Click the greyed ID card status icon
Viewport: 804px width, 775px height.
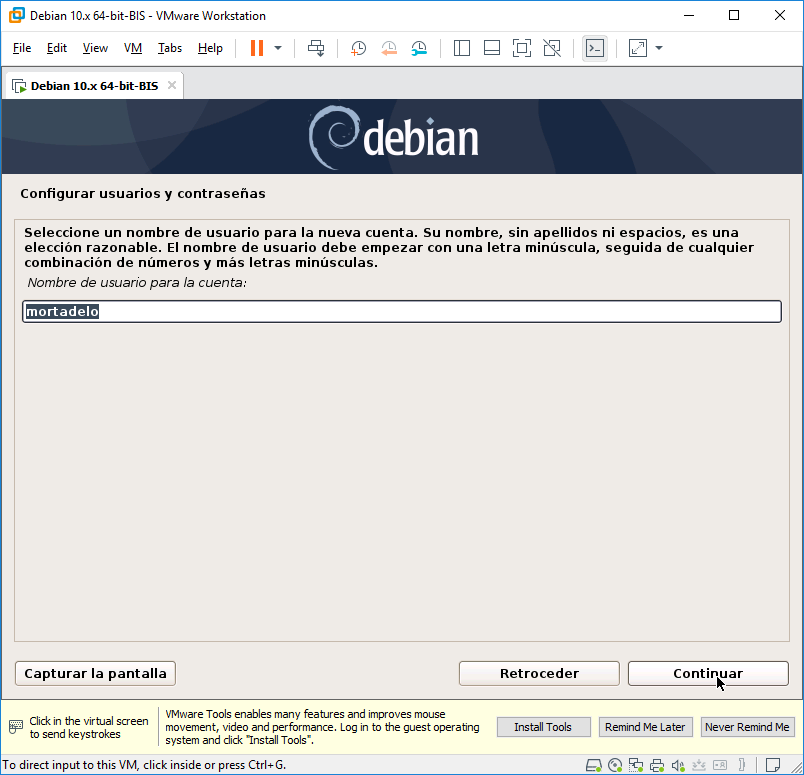coord(720,766)
